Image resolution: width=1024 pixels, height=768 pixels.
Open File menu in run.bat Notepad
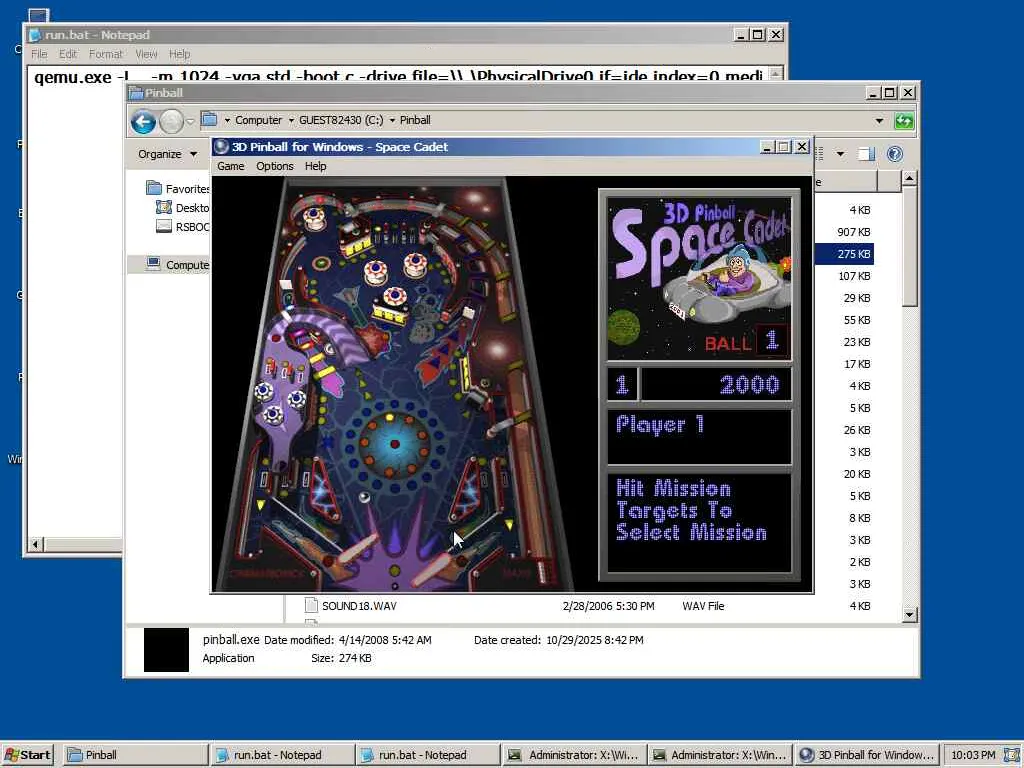39,54
